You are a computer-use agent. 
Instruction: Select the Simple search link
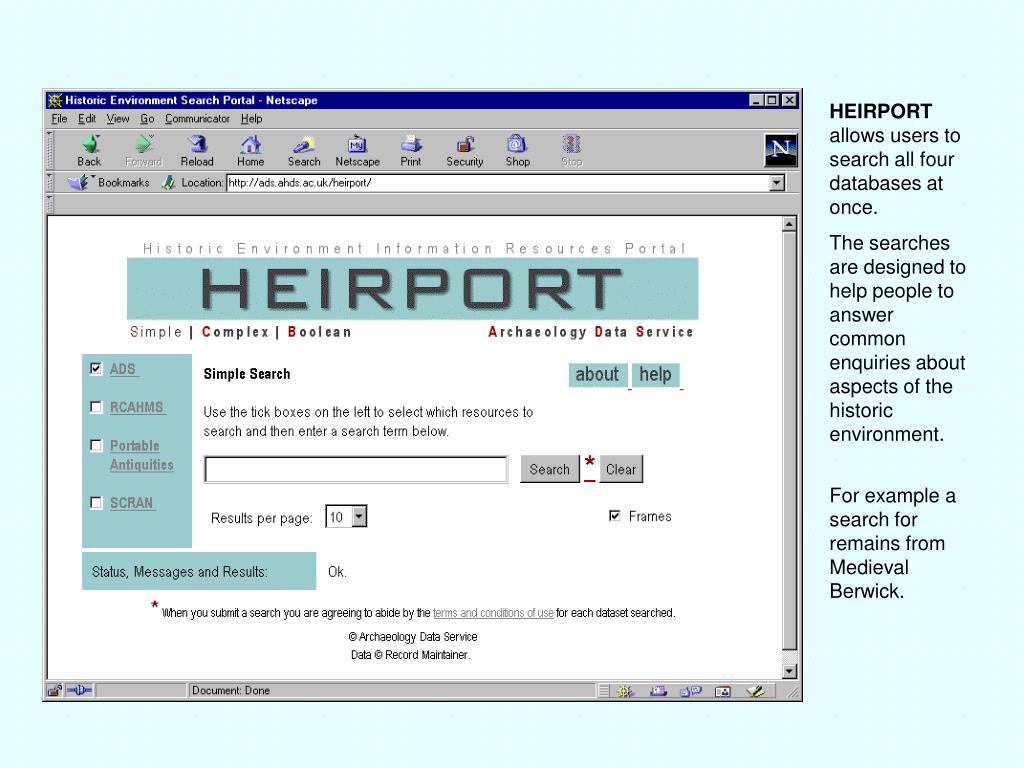point(156,332)
